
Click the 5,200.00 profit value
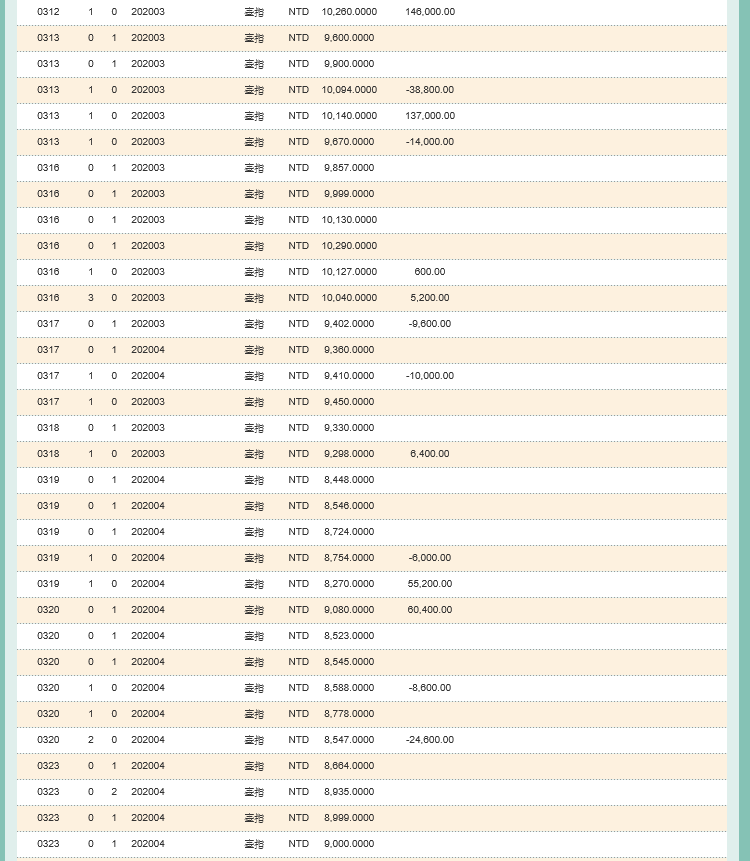pyautogui.click(x=430, y=298)
